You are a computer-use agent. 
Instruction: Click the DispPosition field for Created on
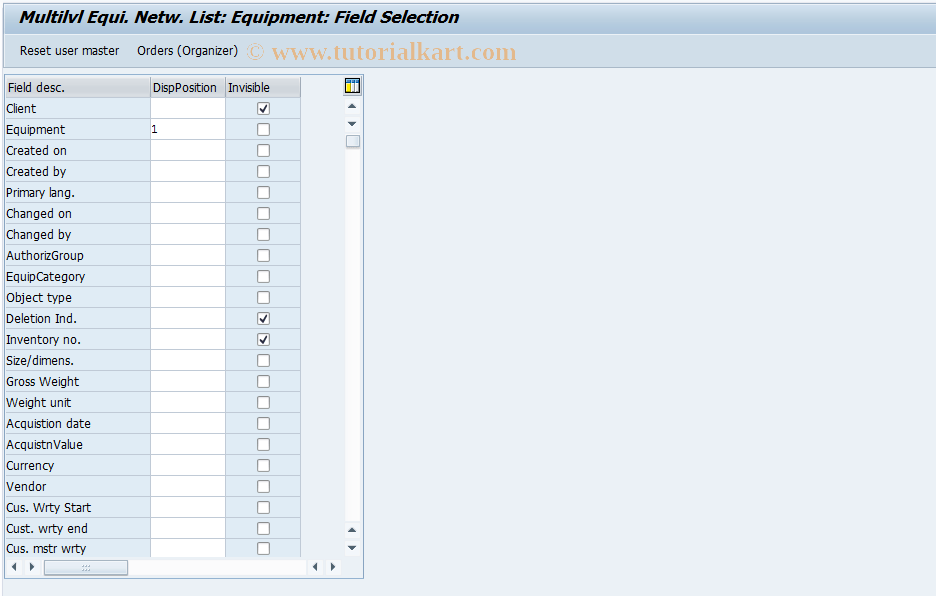tap(188, 150)
